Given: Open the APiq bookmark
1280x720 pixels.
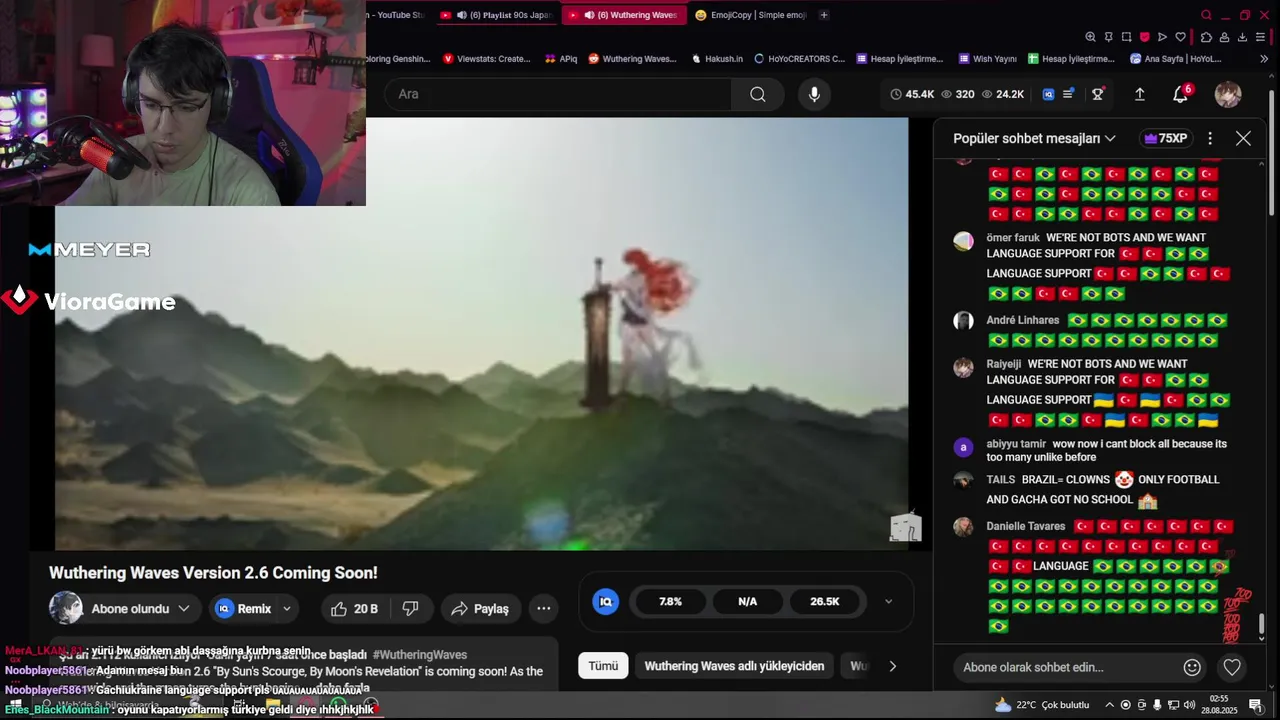Looking at the screenshot, I should [561, 59].
